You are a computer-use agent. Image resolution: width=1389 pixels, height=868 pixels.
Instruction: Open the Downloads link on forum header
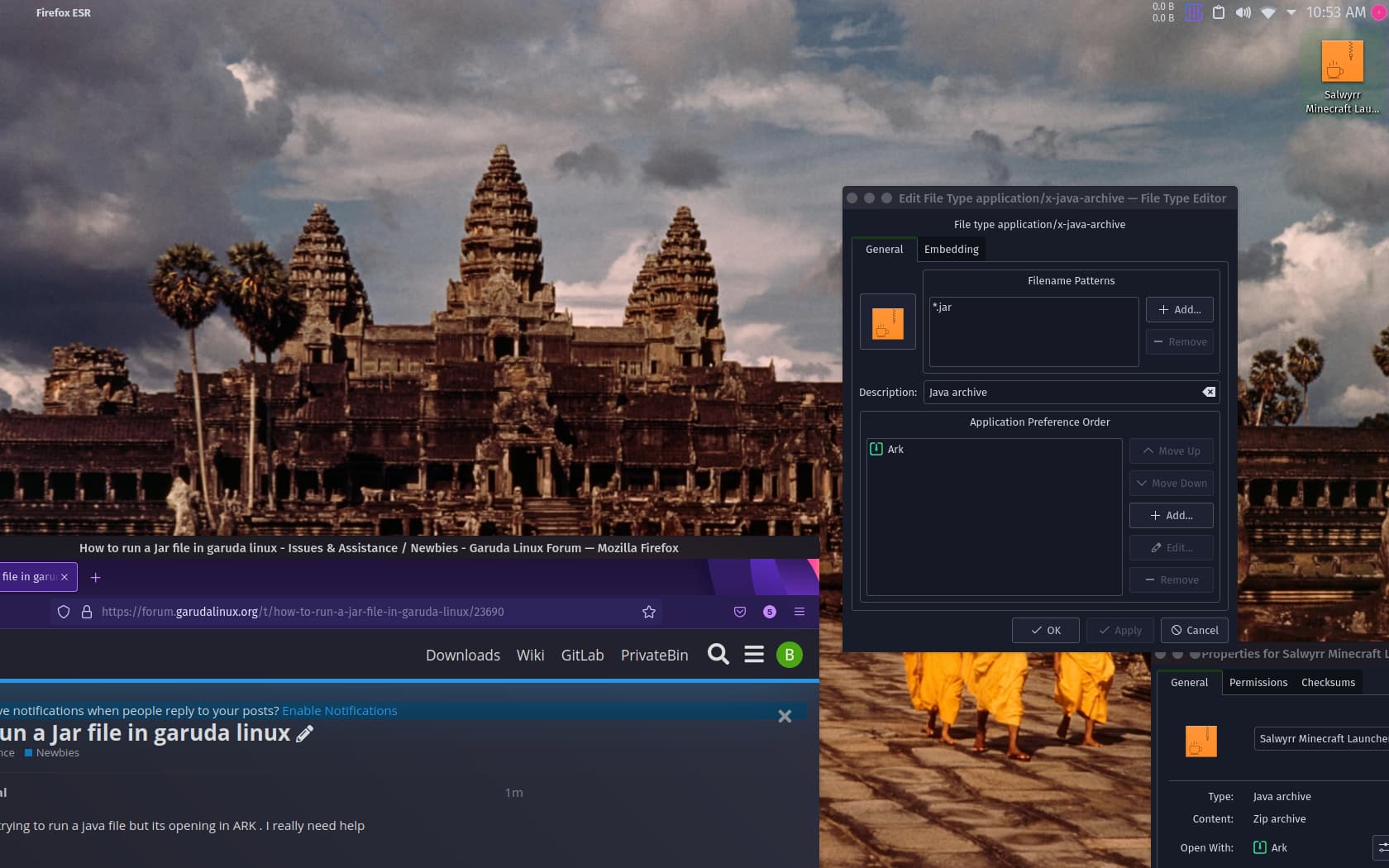pyautogui.click(x=463, y=655)
